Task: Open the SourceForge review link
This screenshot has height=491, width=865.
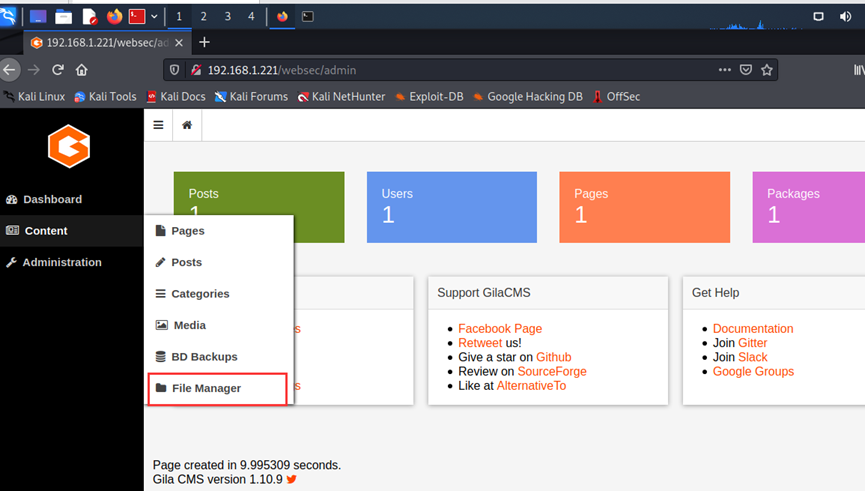Action: (x=552, y=371)
